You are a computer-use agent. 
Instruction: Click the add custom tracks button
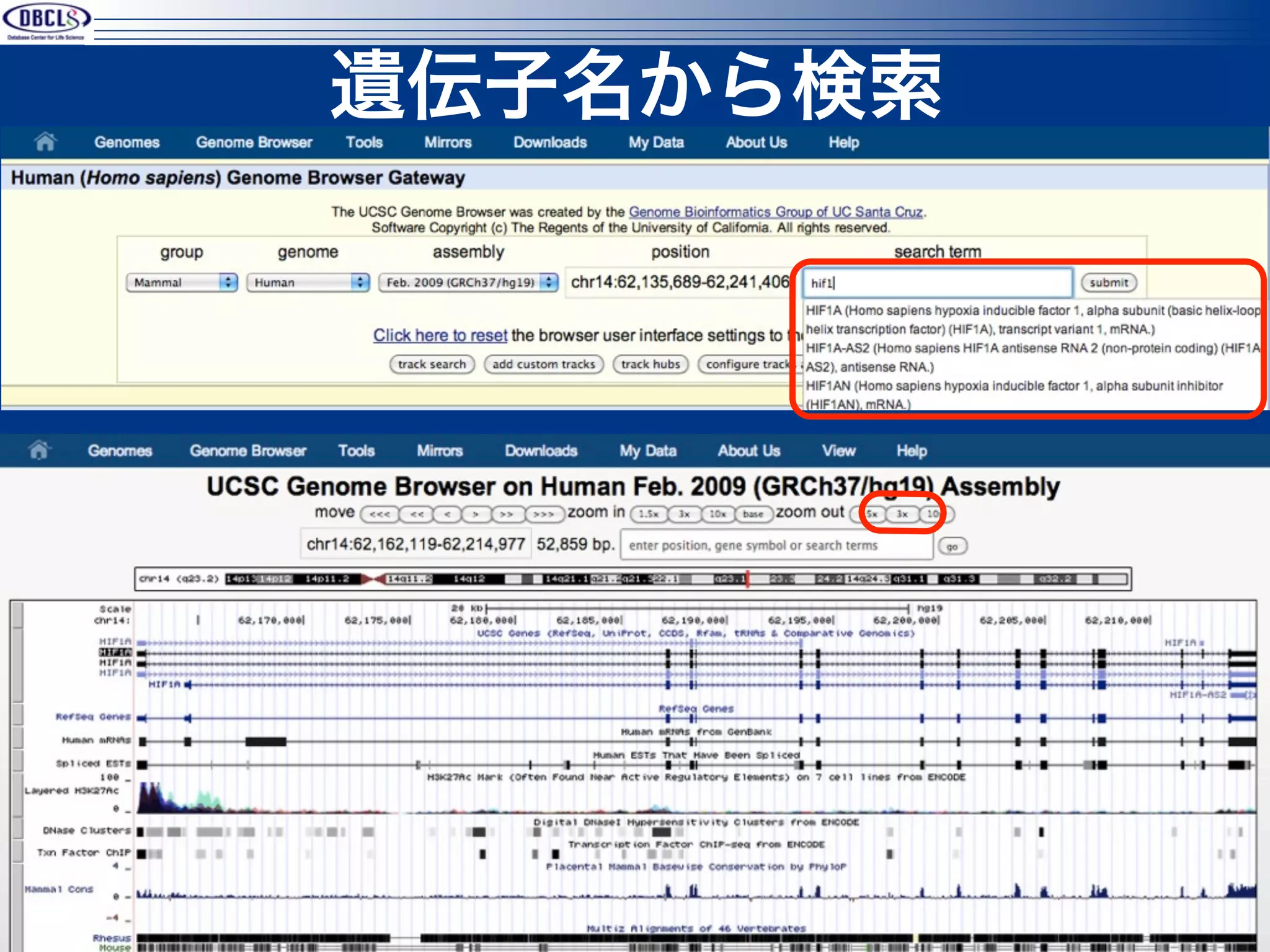(543, 364)
